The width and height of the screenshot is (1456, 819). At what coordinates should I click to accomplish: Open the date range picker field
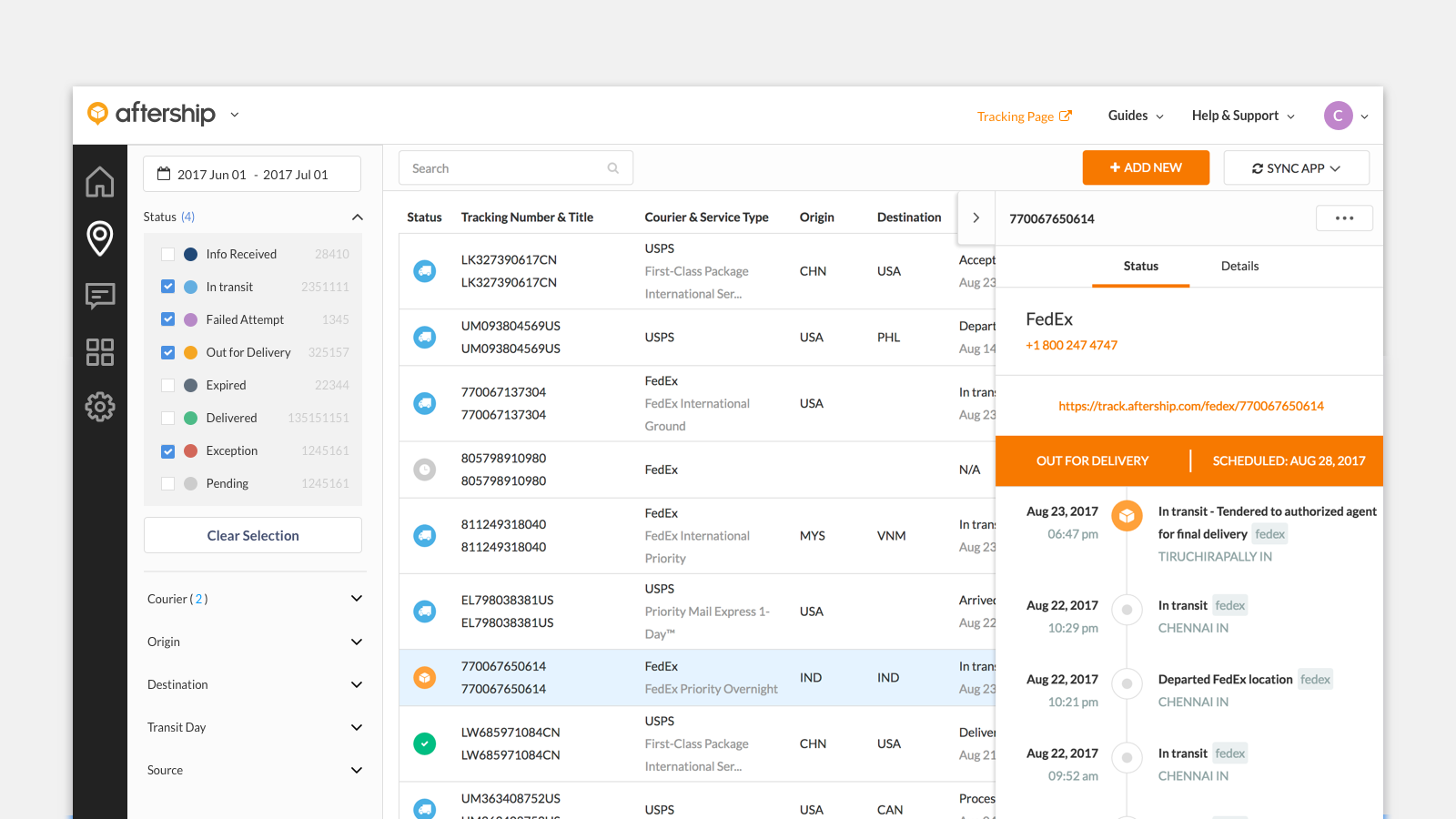coord(252,174)
